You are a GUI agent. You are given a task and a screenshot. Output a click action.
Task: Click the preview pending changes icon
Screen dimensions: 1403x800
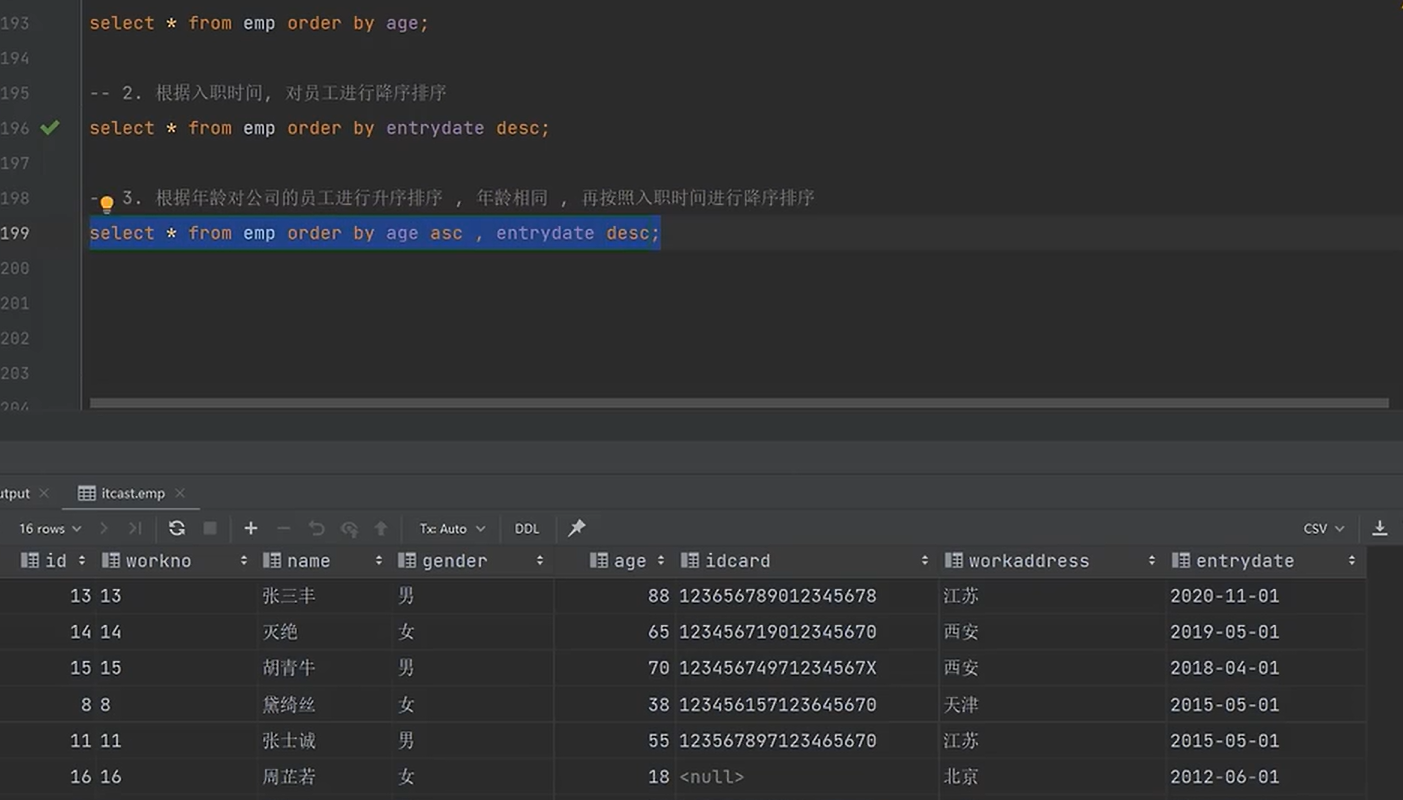point(349,528)
